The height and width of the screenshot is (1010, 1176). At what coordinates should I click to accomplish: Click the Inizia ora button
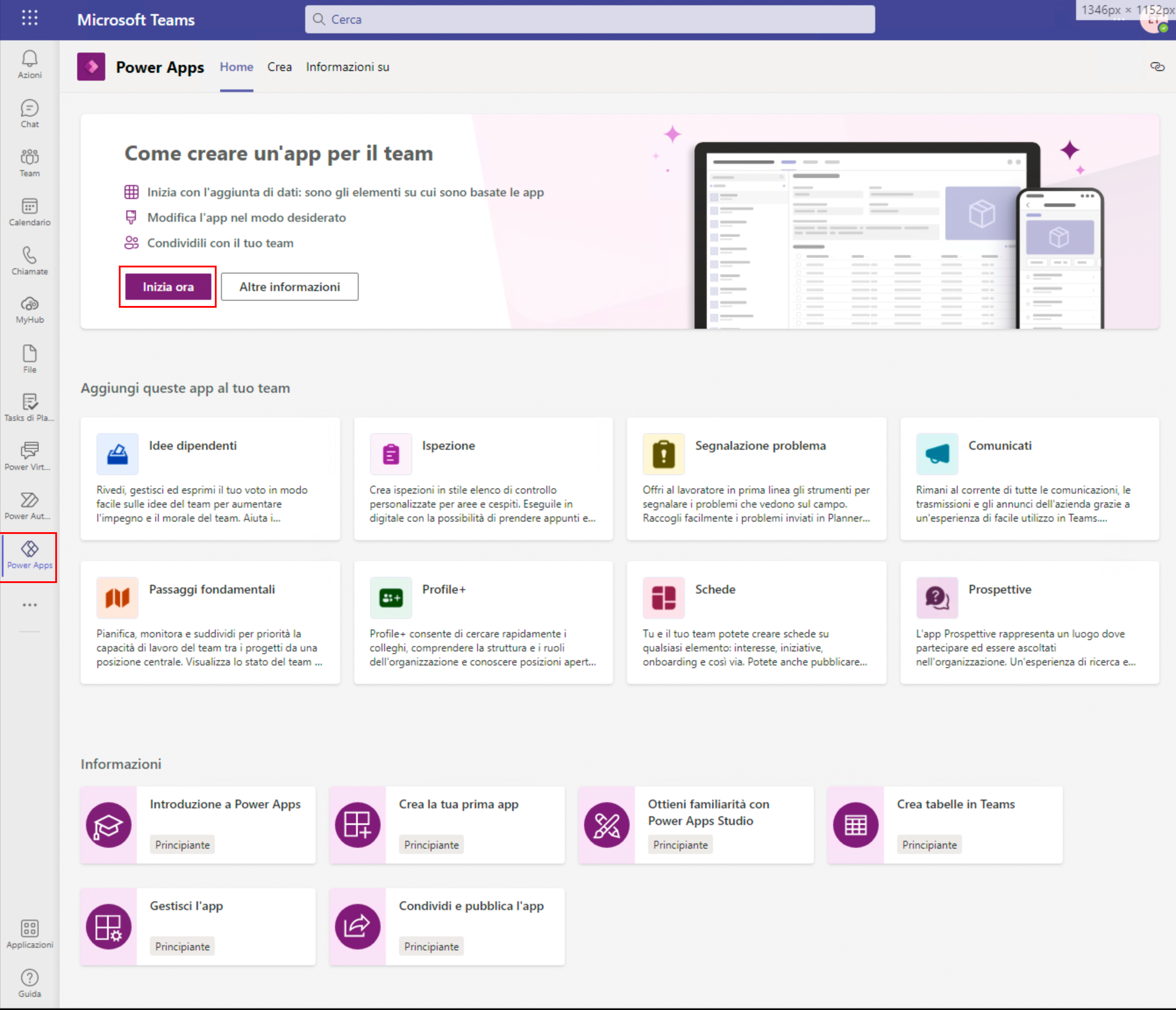168,287
